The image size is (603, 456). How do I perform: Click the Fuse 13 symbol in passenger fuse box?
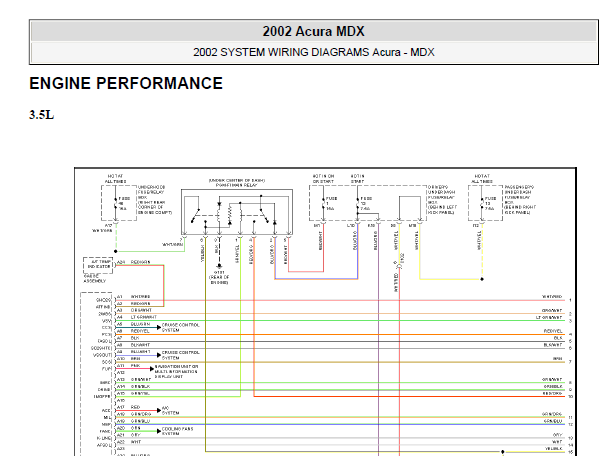[x=482, y=203]
